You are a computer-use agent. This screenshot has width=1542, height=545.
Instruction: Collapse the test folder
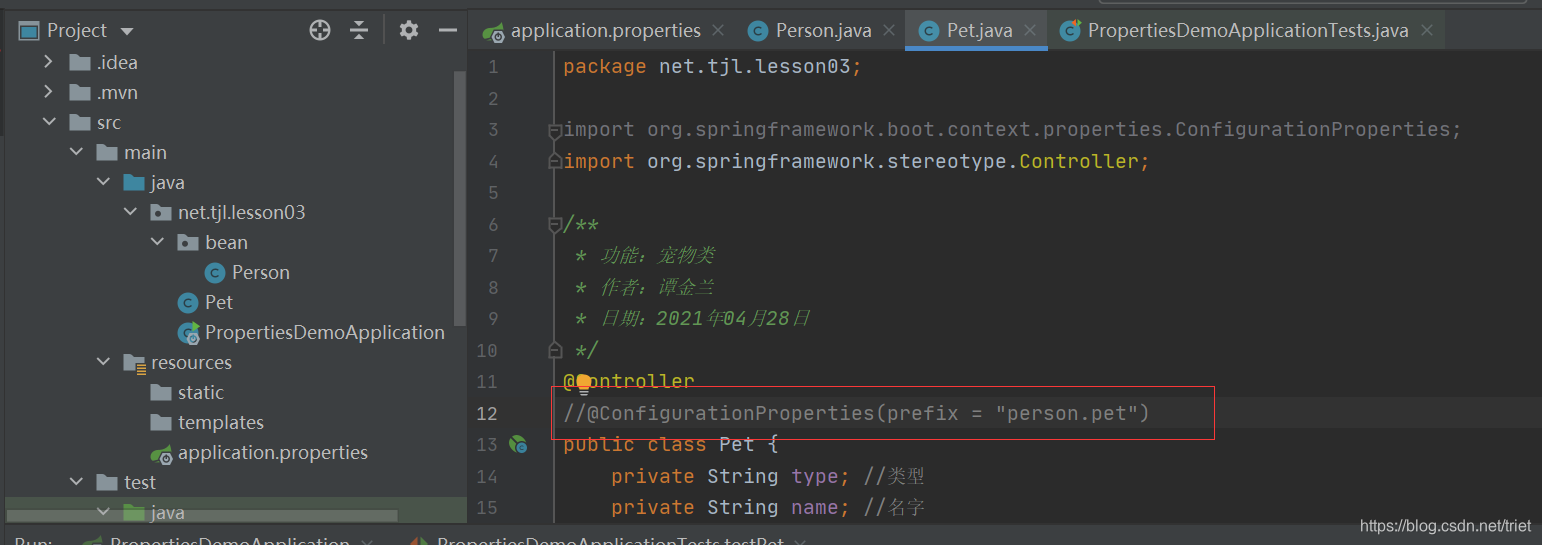tap(76, 482)
